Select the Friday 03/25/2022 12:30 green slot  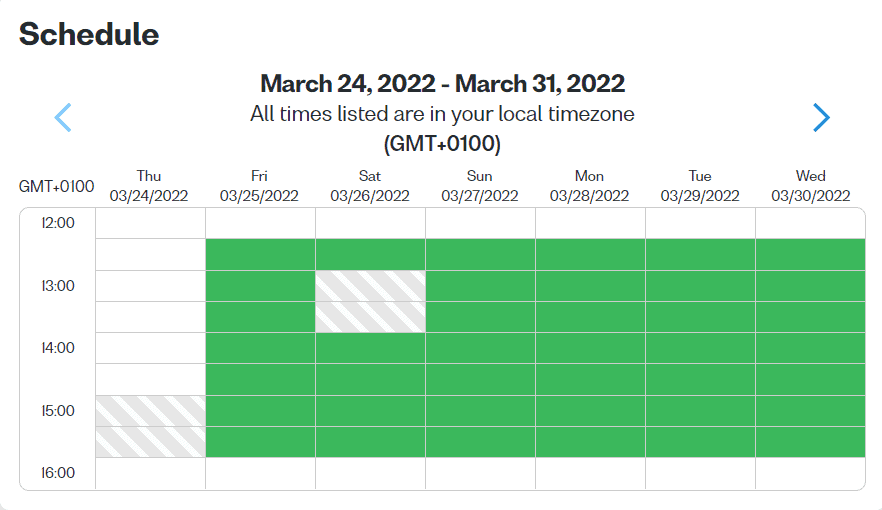(x=260, y=254)
